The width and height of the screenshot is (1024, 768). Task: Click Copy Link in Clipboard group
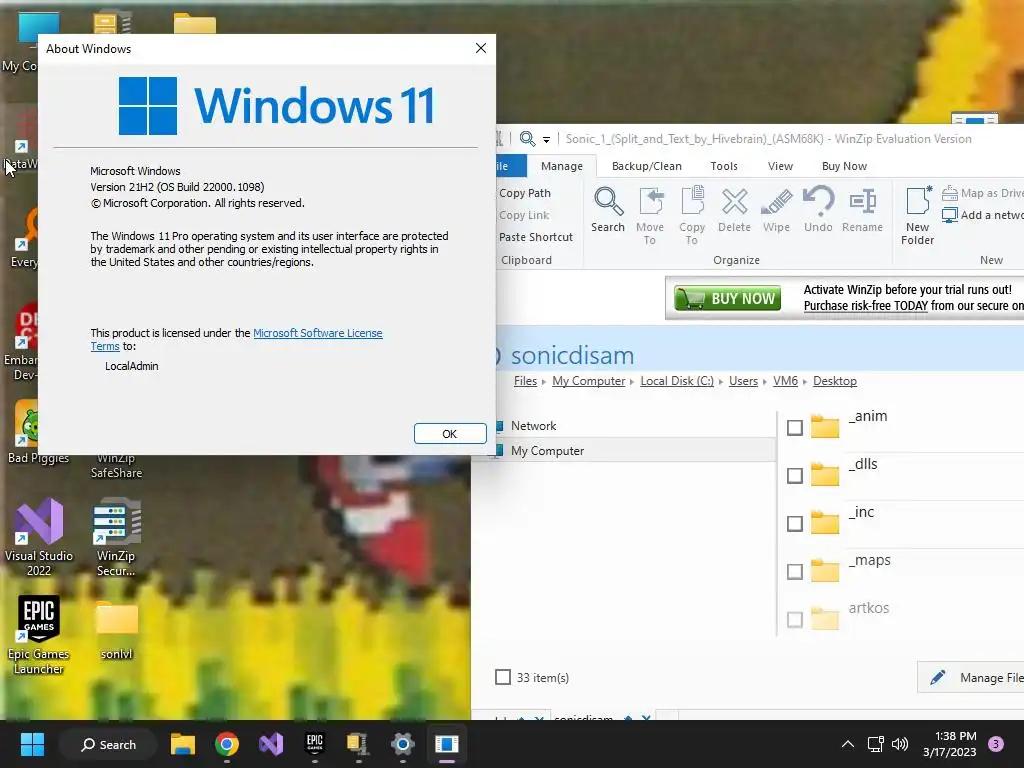[x=524, y=215]
